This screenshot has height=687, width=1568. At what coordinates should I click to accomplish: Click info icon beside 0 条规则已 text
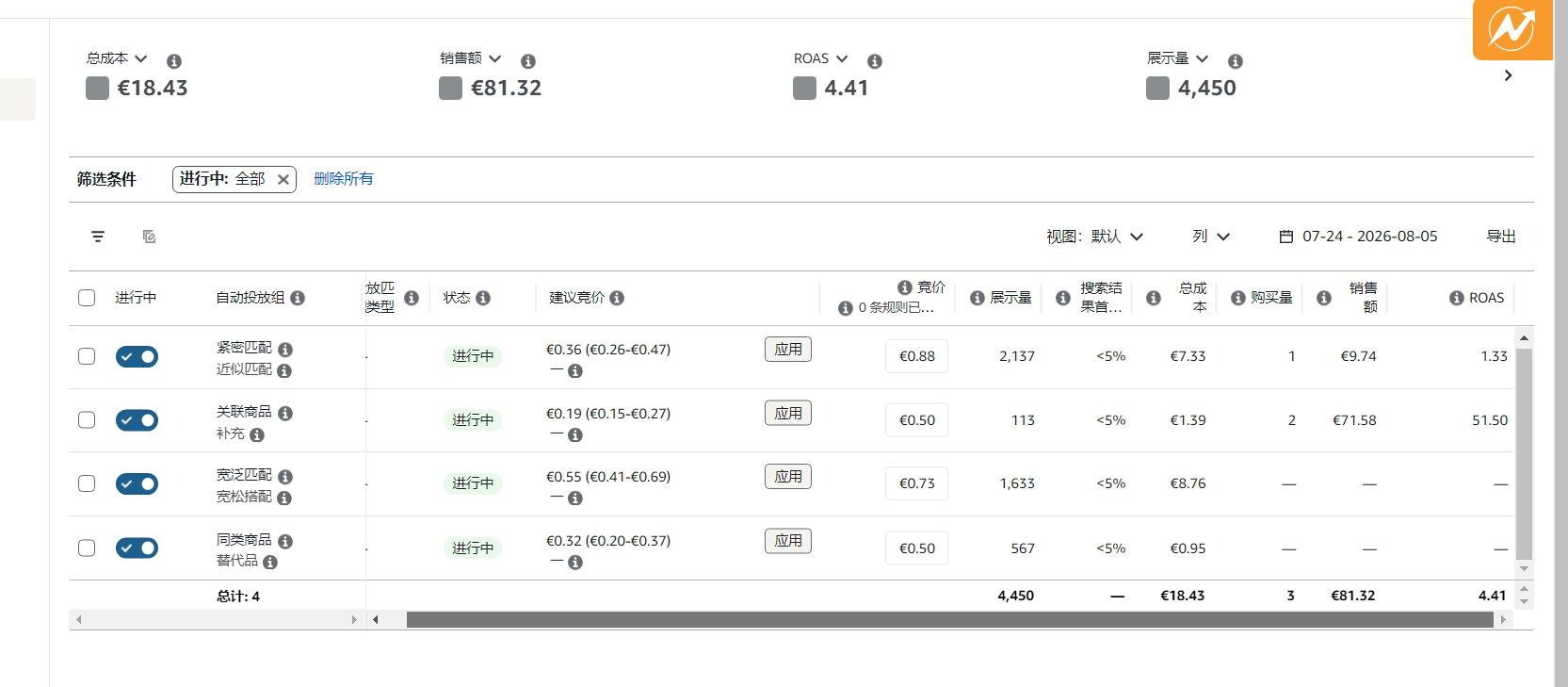tap(846, 308)
